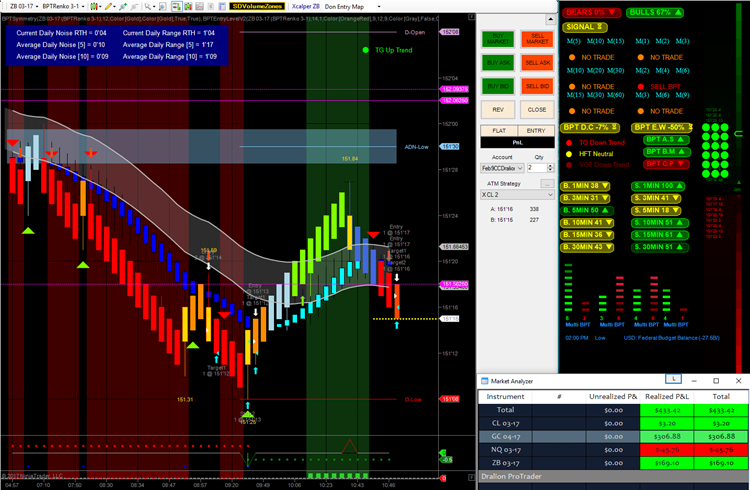Open the BPTRenko 3-1 bar type dropdown
This screenshot has height=490, width=750.
pos(82,7)
